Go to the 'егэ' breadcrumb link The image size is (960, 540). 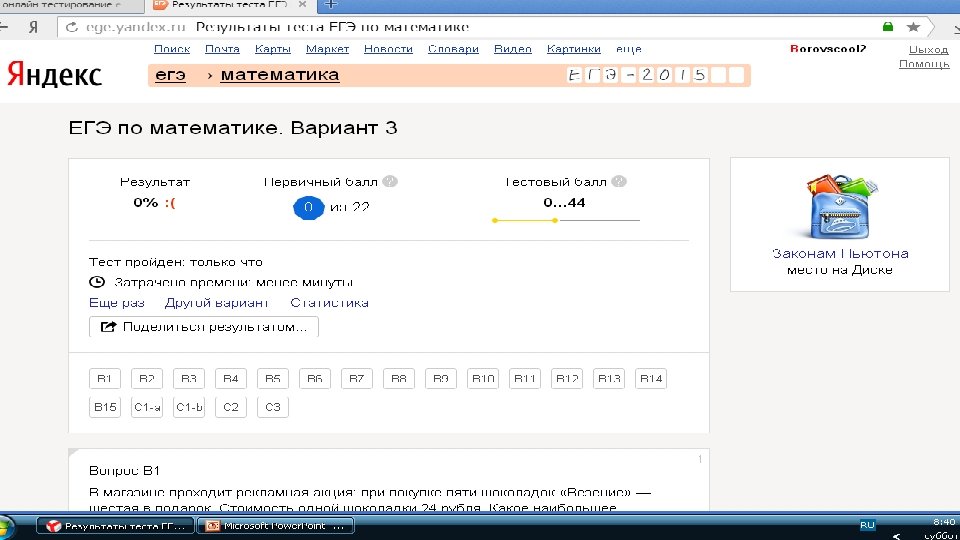[170, 75]
